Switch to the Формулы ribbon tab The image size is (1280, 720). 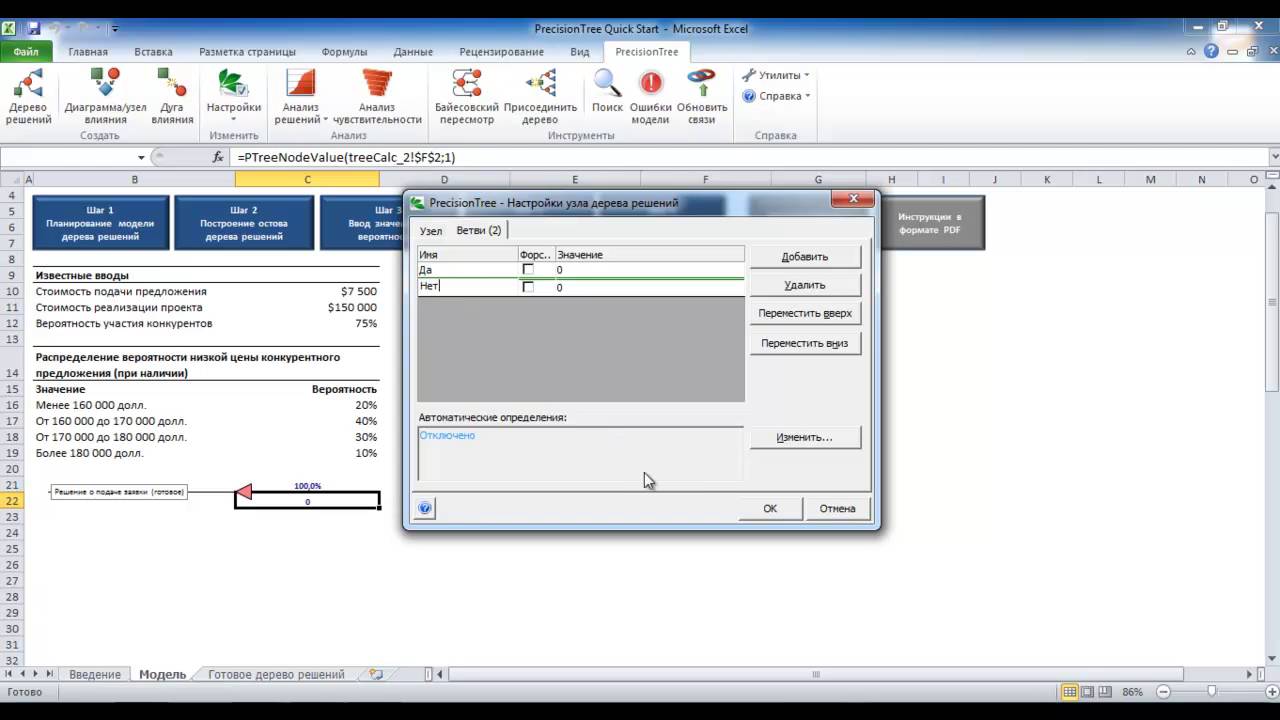coord(344,52)
